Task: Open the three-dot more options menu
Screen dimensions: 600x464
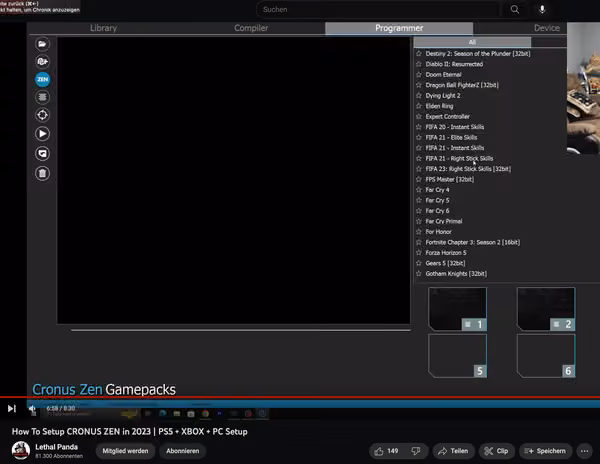Action: tap(584, 451)
